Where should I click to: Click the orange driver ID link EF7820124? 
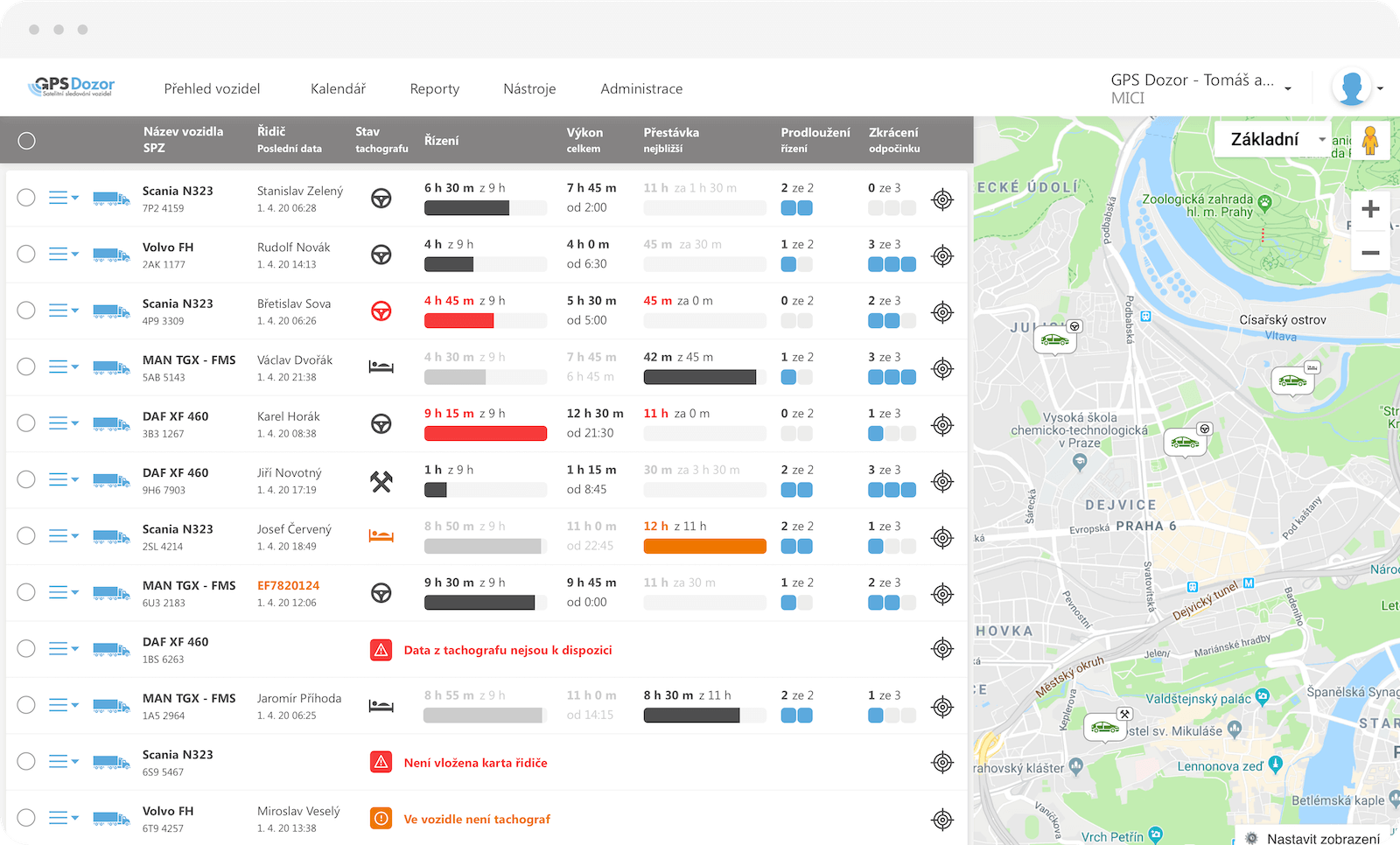[288, 585]
